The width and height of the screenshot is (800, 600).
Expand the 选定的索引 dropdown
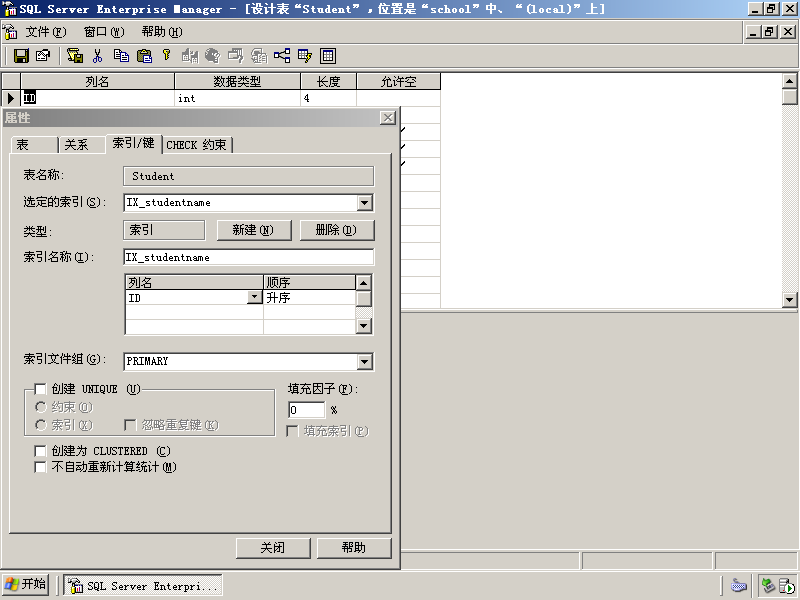coord(364,203)
